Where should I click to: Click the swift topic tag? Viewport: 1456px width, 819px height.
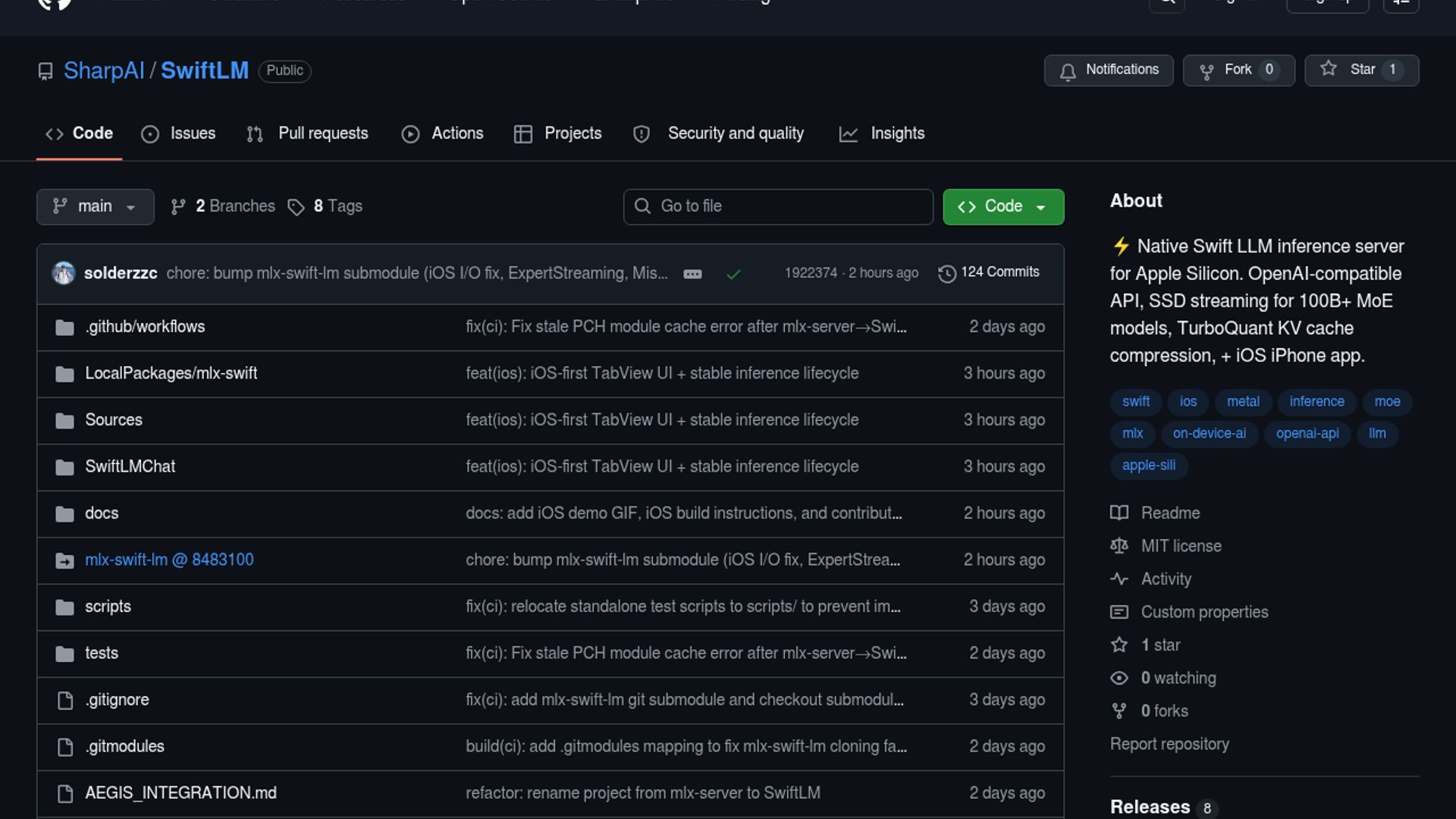click(x=1135, y=401)
